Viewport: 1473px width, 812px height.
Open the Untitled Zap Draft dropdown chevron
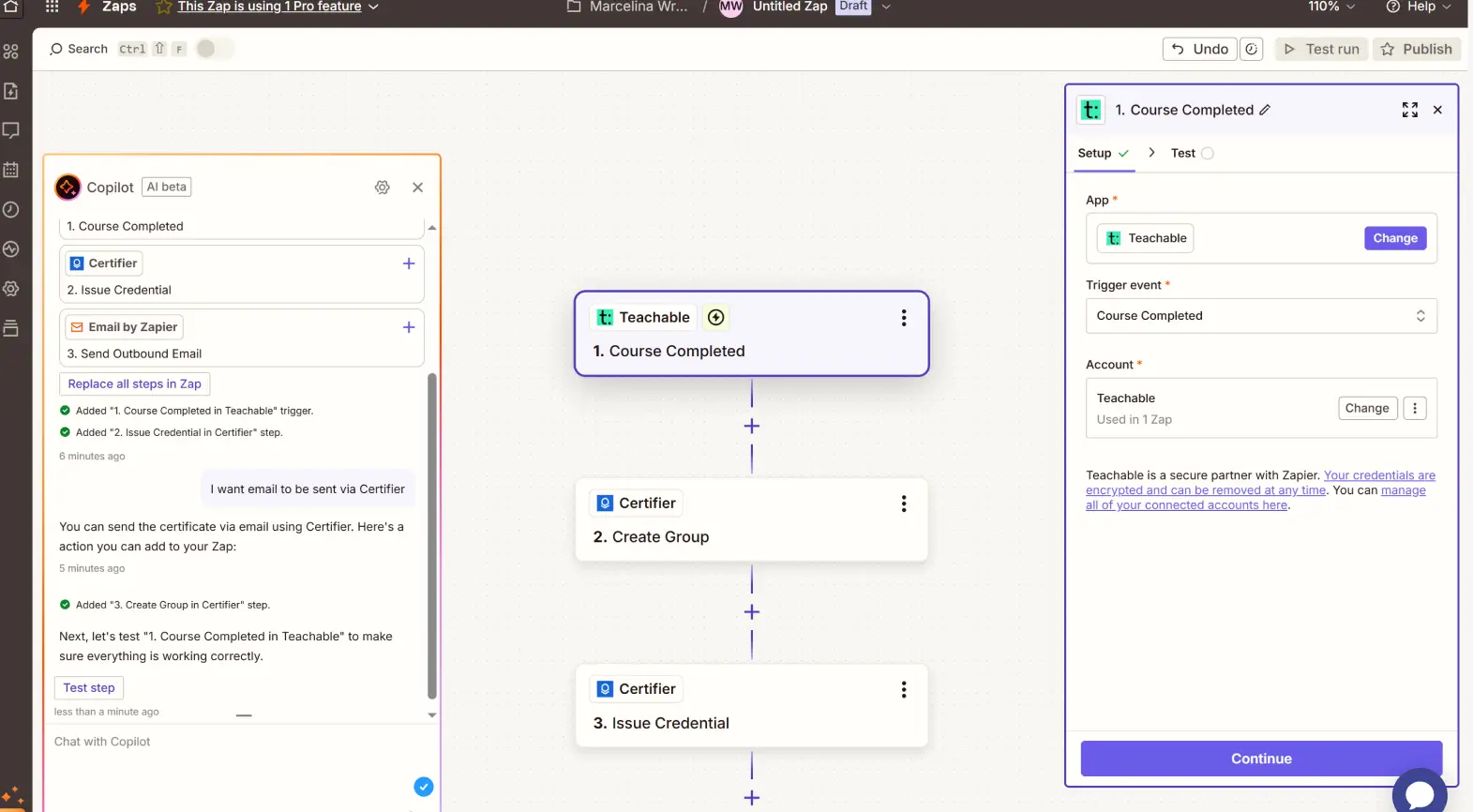click(886, 7)
